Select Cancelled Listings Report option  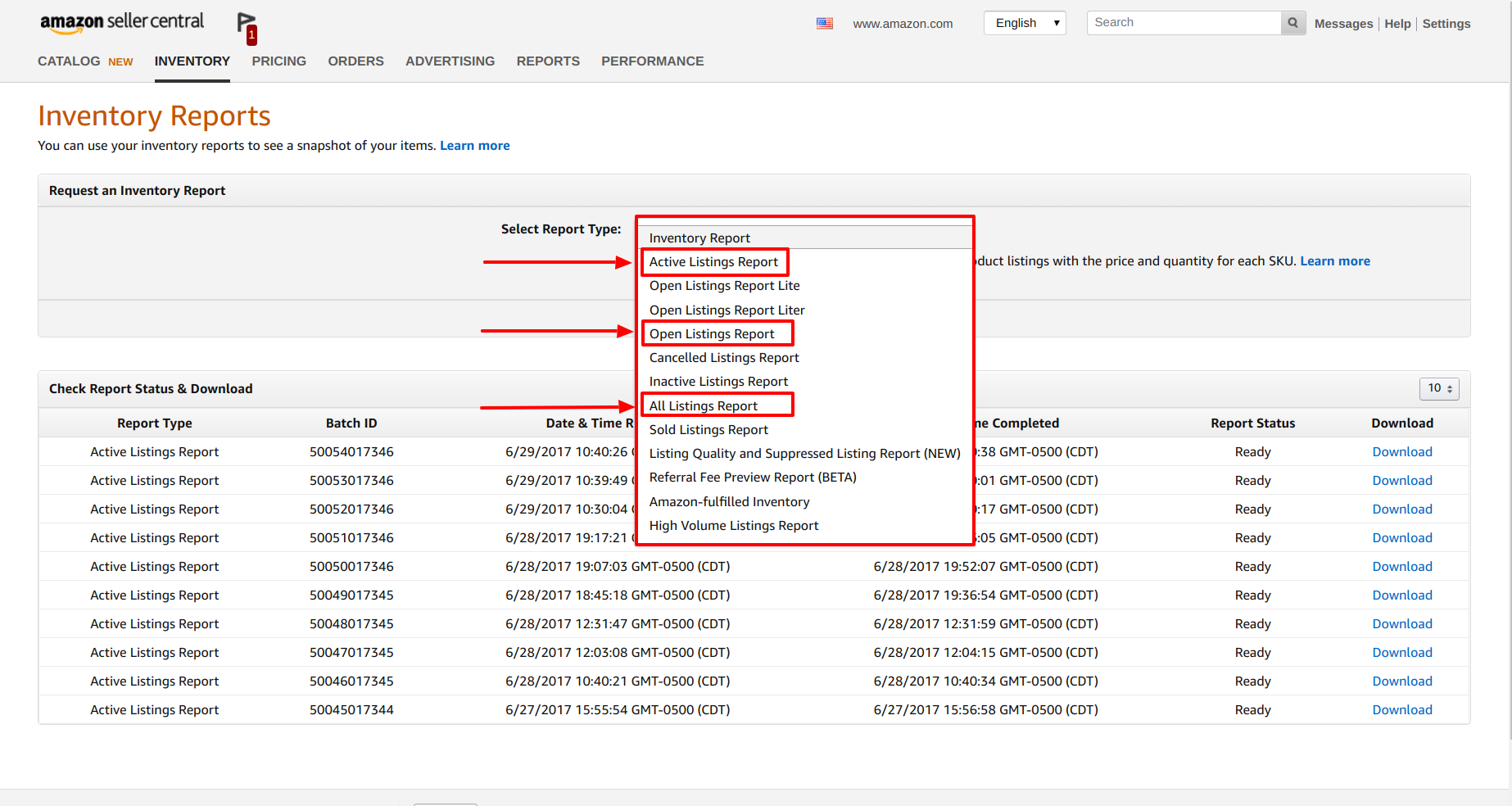(804, 358)
